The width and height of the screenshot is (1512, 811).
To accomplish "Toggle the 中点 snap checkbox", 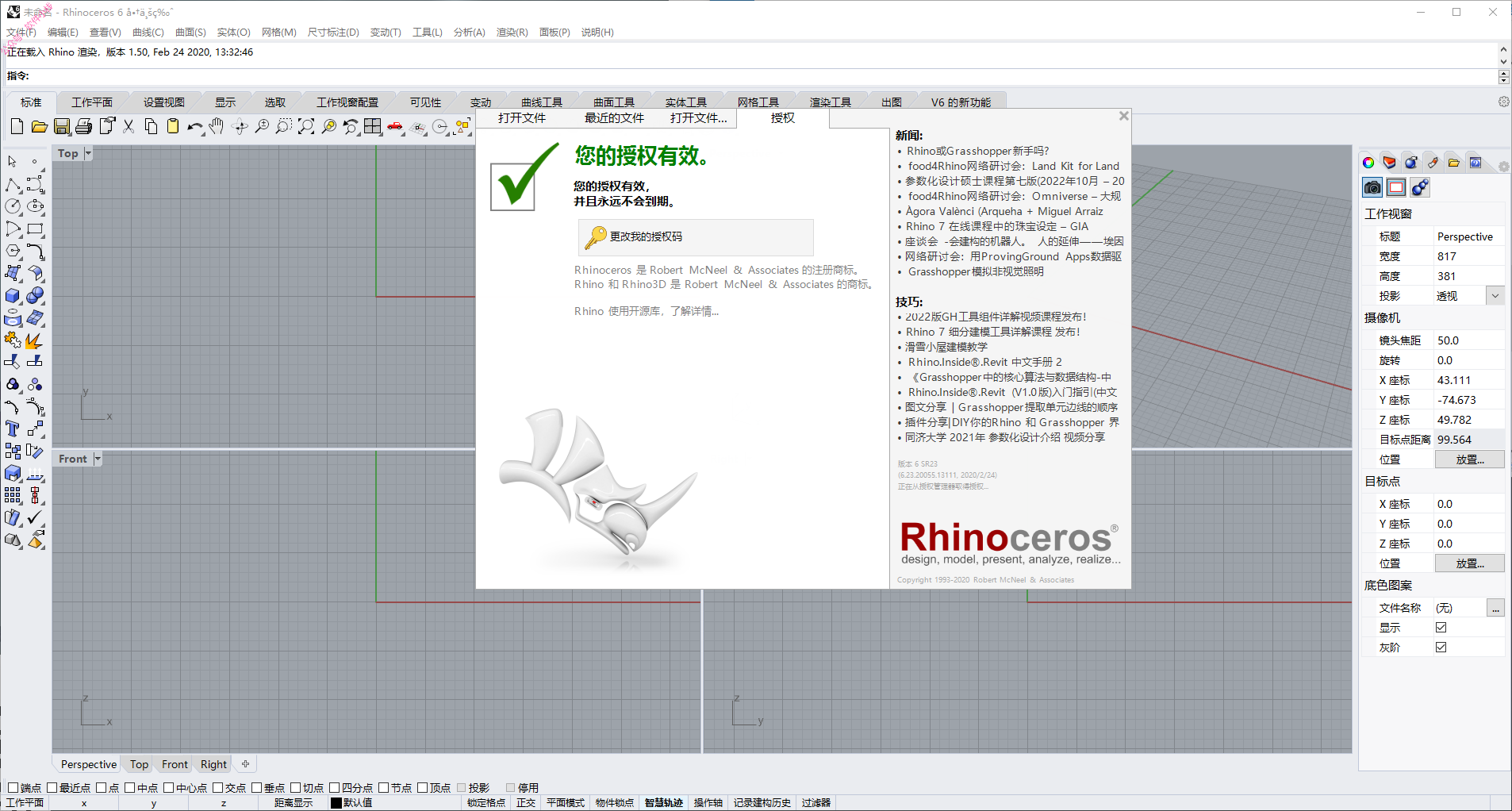I will [x=130, y=788].
